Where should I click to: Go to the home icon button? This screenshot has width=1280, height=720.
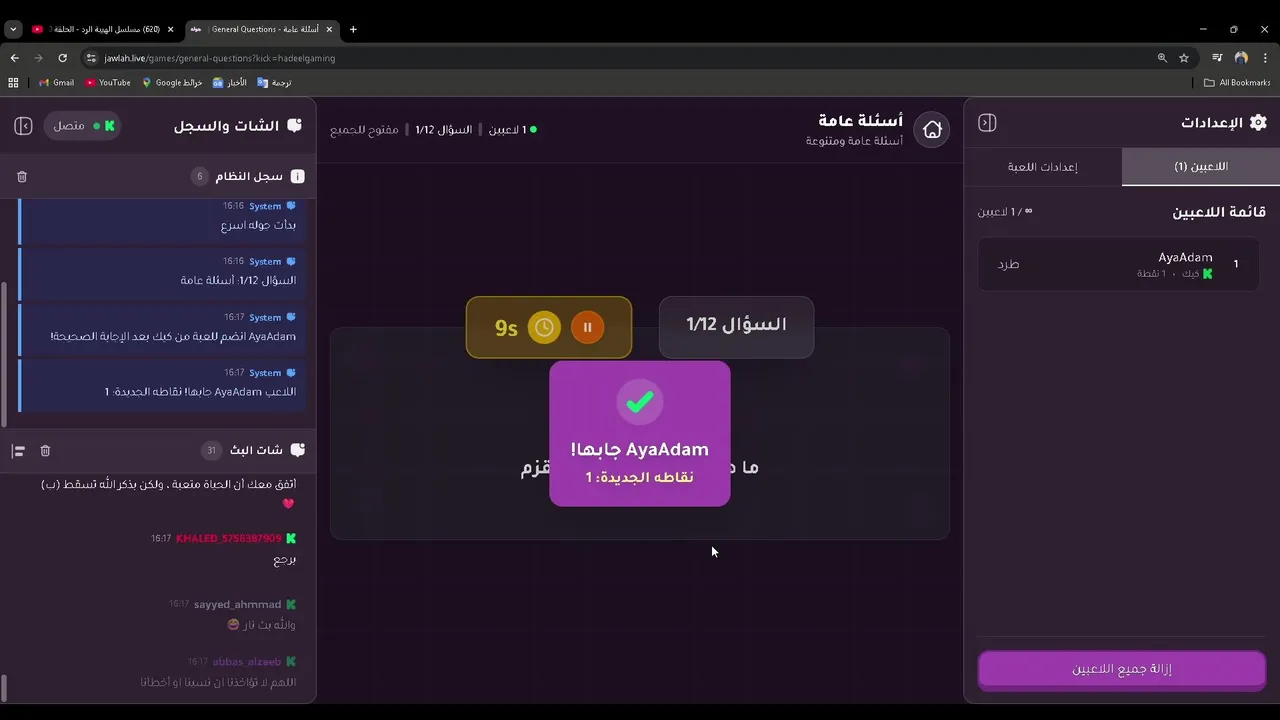coord(932,129)
